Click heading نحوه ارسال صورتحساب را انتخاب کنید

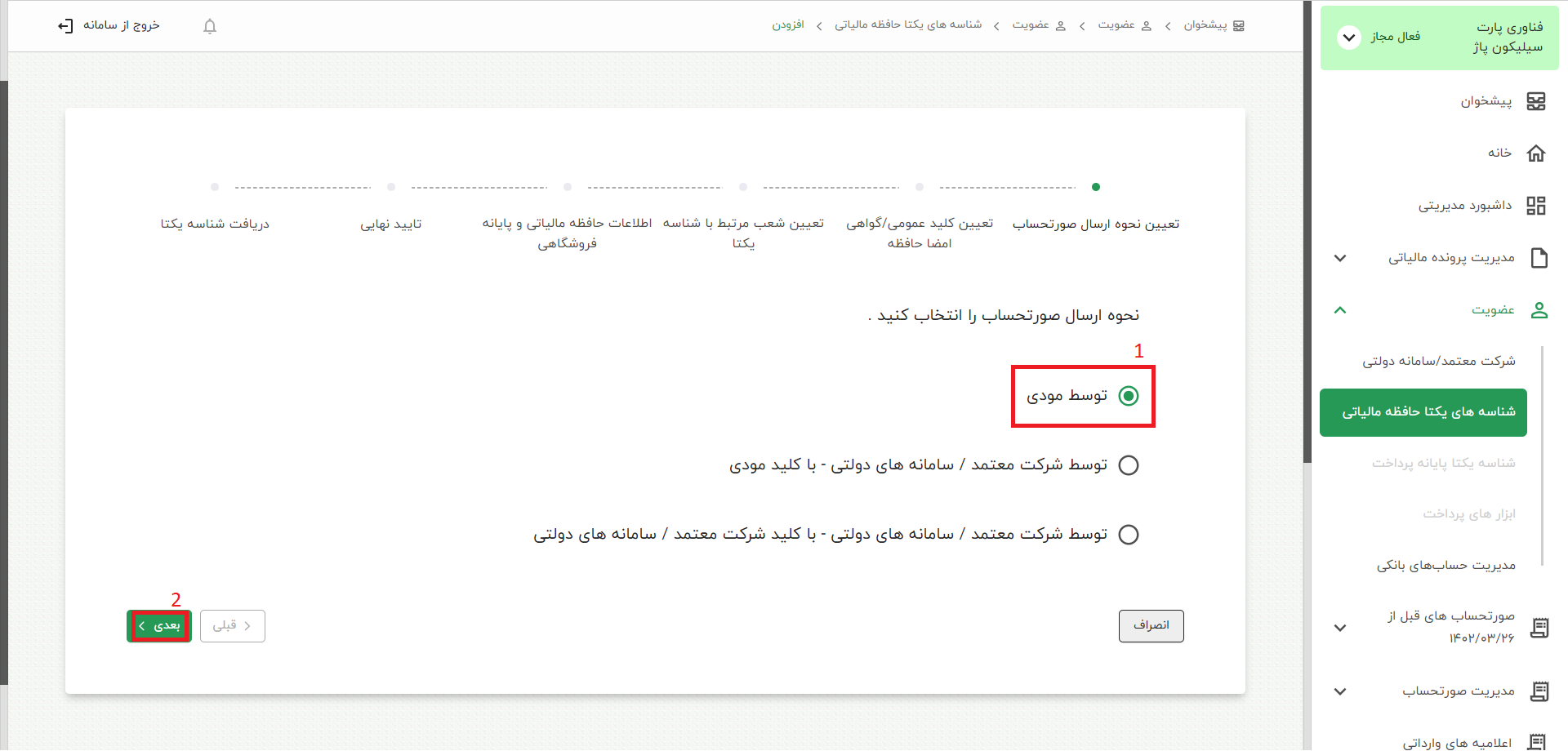[x=1004, y=316]
